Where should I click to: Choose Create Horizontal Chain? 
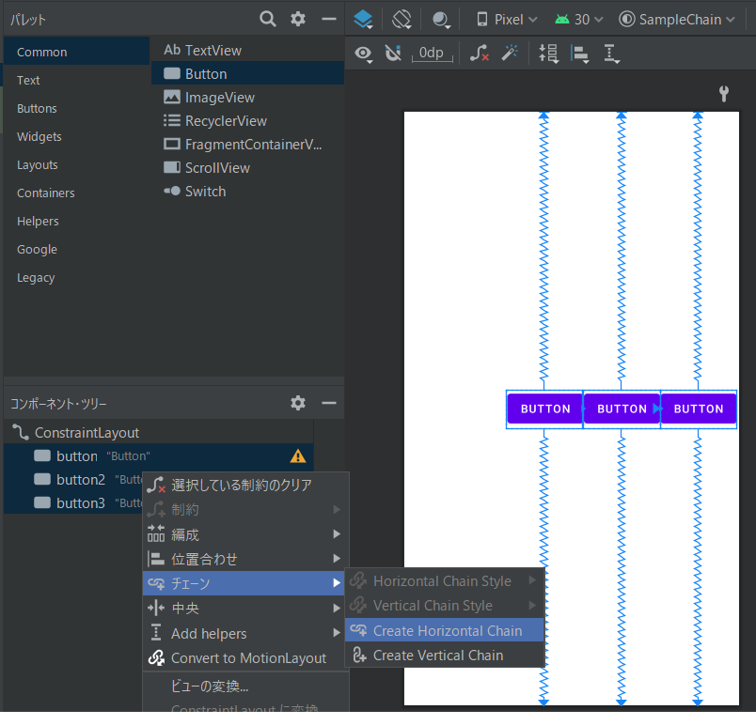[x=445, y=631]
